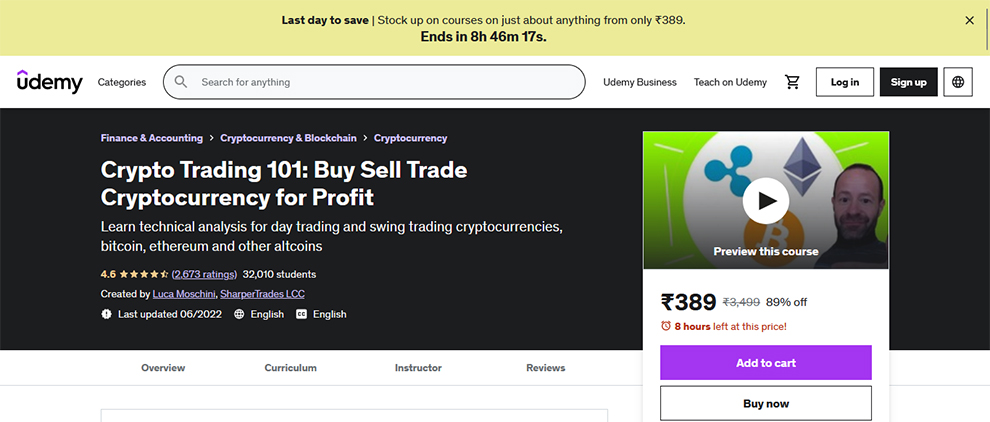The width and height of the screenshot is (990, 422).
Task: Switch to the Instructor tab
Action: click(418, 368)
